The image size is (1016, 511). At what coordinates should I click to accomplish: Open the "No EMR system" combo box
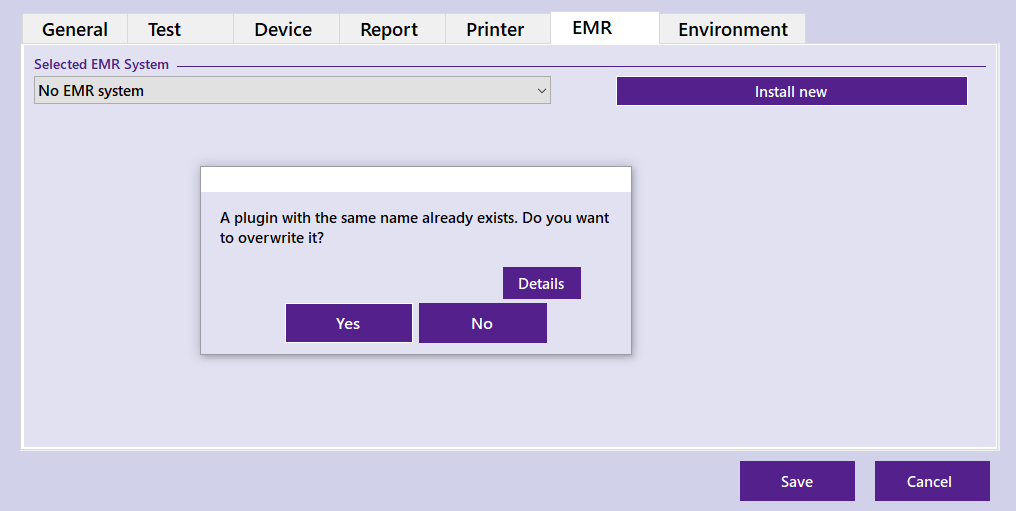point(280,91)
